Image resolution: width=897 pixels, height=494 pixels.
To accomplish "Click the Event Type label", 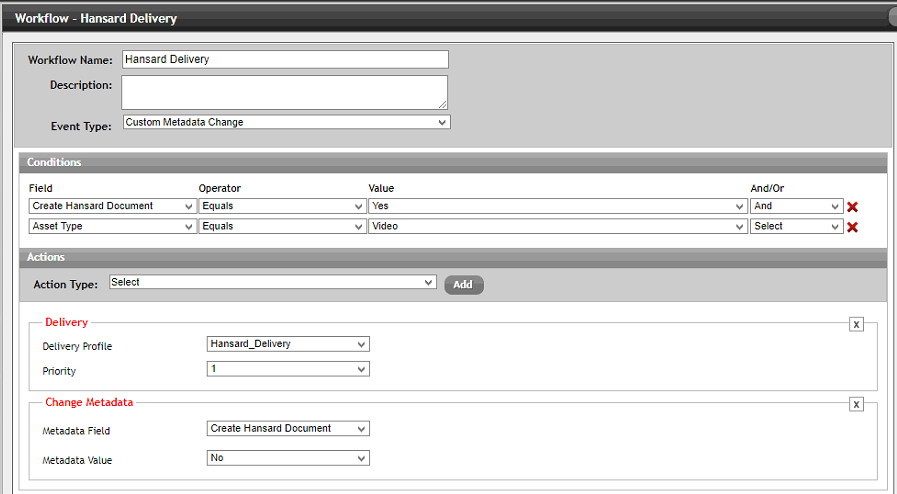I will pos(81,126).
